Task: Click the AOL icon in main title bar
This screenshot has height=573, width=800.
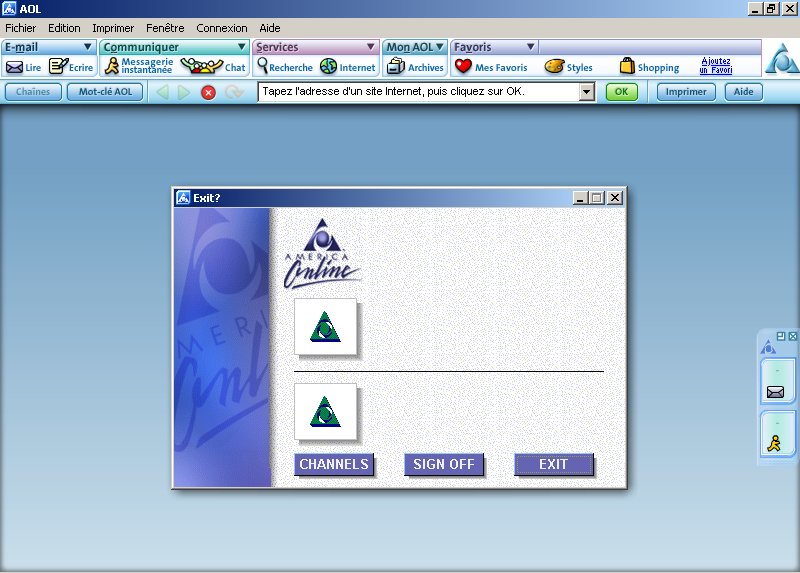Action: tap(9, 9)
